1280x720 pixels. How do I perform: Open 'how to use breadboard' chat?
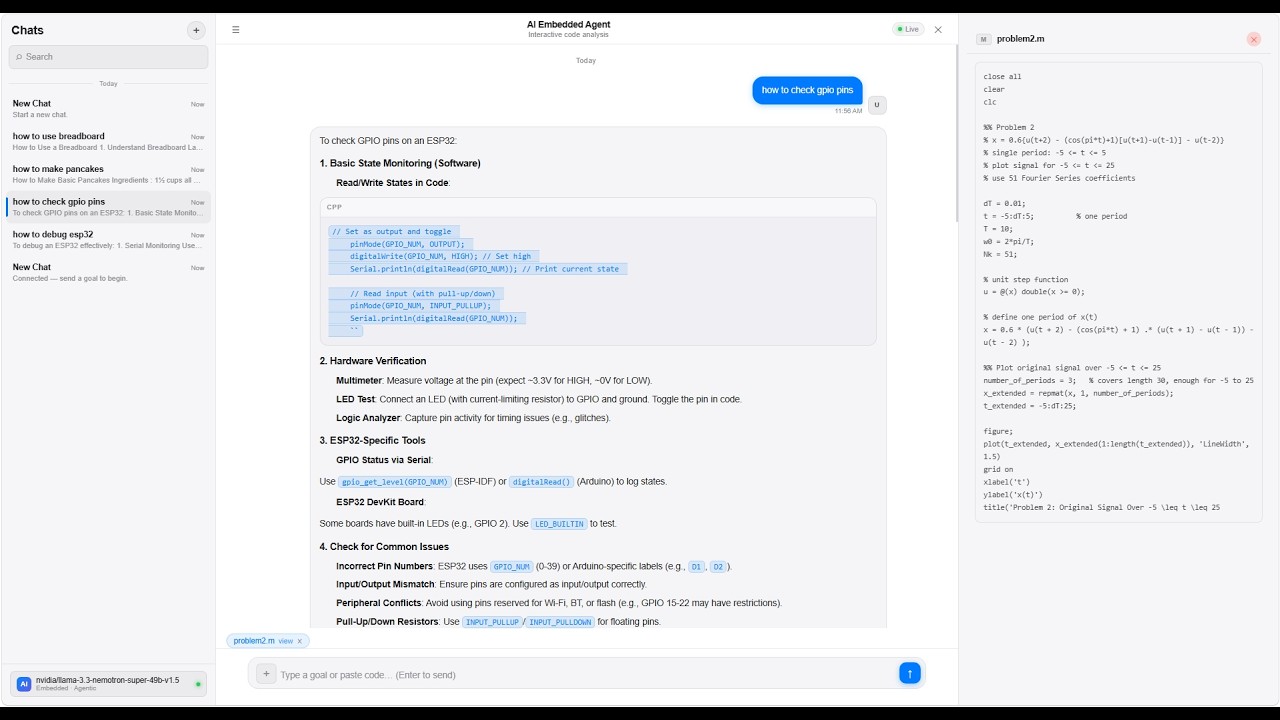click(x=108, y=141)
